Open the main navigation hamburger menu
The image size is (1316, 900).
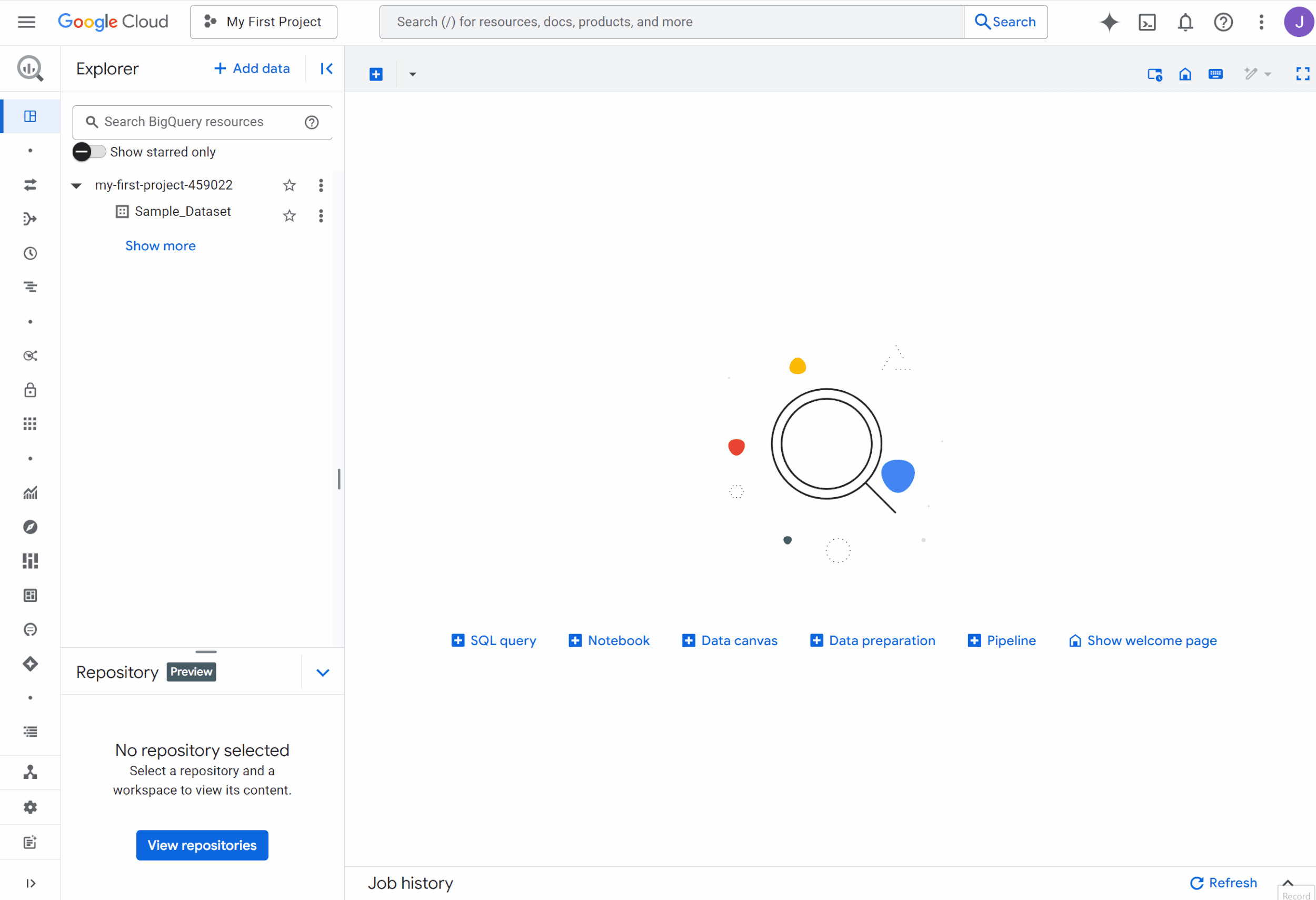(x=27, y=22)
